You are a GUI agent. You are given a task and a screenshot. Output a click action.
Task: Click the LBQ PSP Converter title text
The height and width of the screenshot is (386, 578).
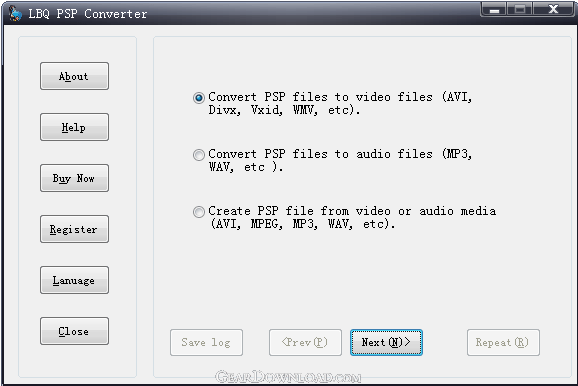pos(88,14)
